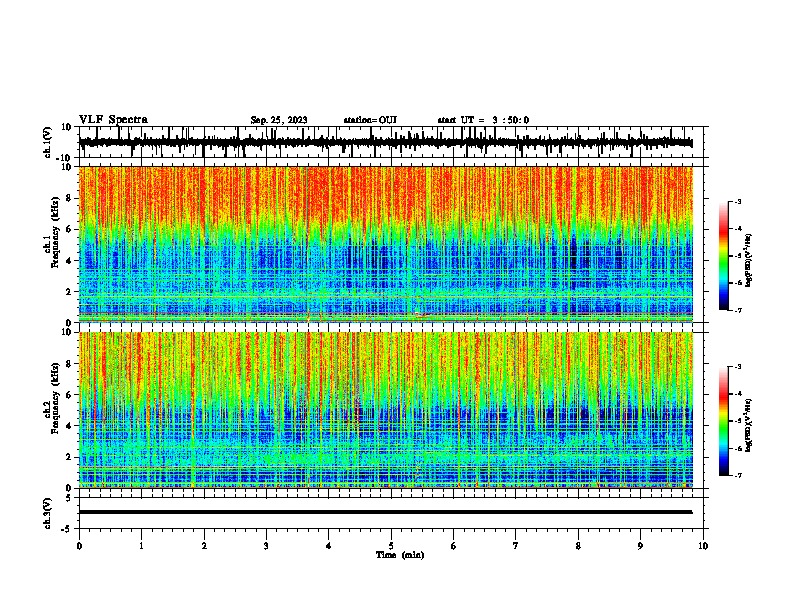Click the "6" kHz tick on ch.1 spectrogram

point(70,230)
